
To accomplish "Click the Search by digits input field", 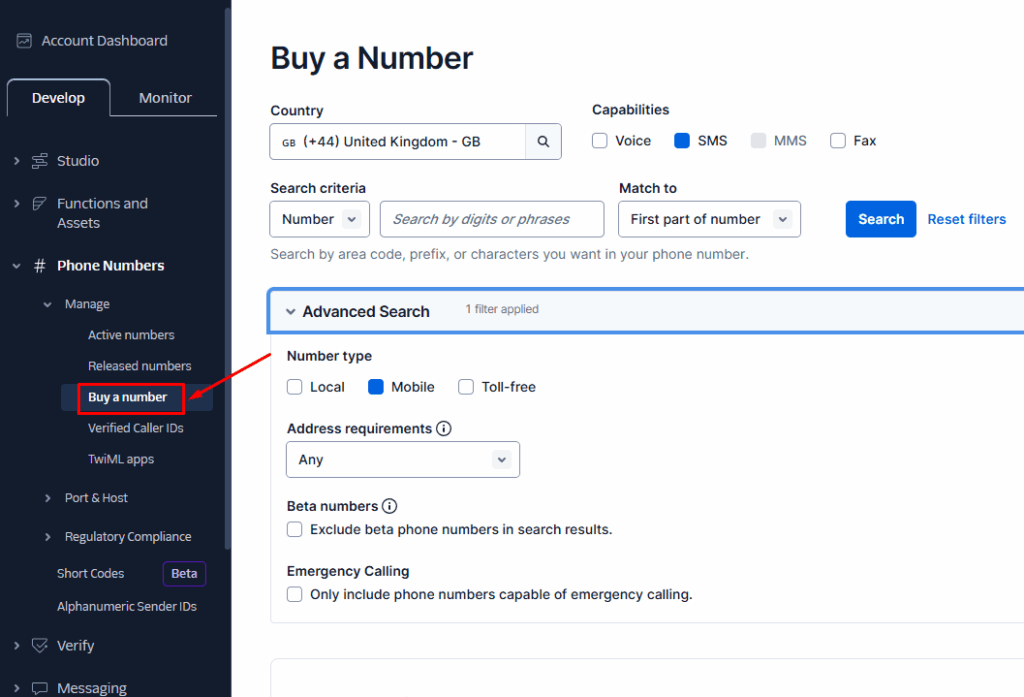I will tap(491, 219).
